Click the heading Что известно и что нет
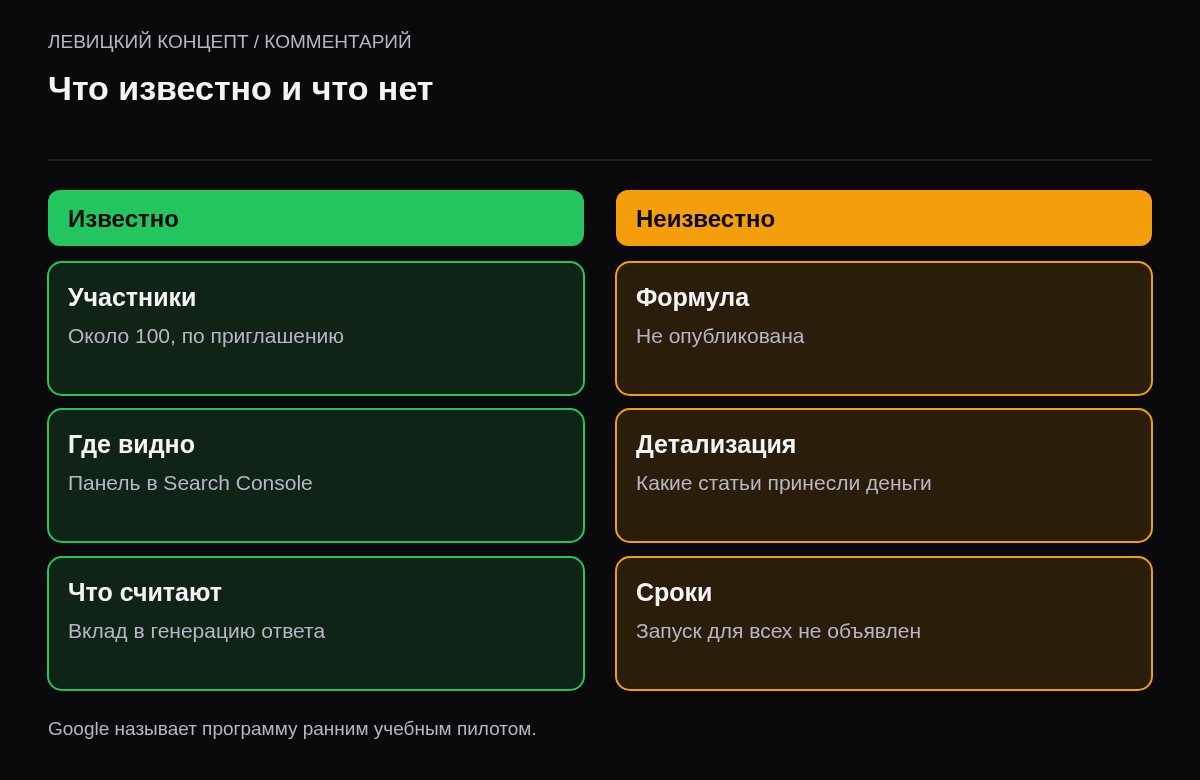1200x780 pixels. [x=240, y=88]
